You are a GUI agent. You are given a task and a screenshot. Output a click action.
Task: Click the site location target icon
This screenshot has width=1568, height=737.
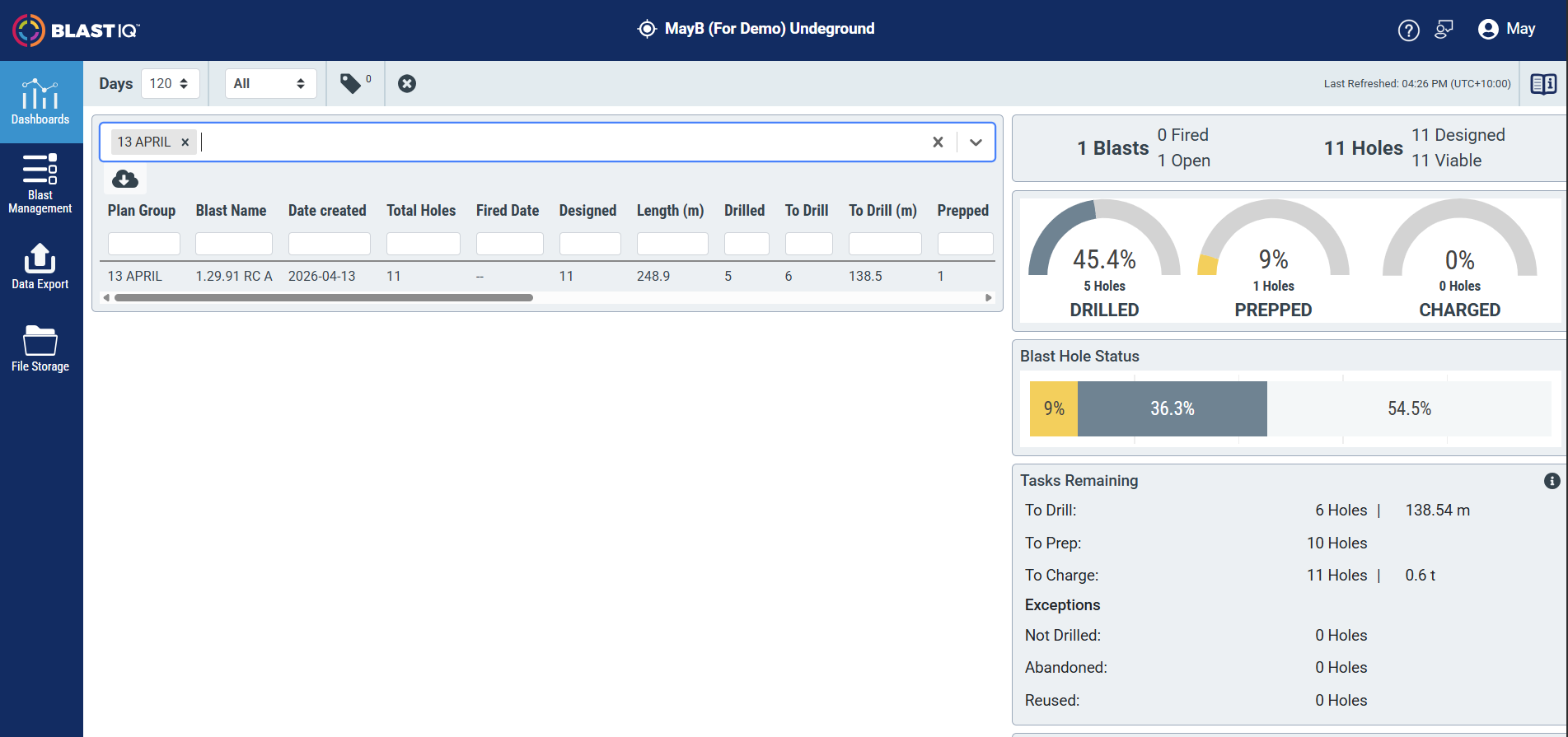pyautogui.click(x=647, y=29)
